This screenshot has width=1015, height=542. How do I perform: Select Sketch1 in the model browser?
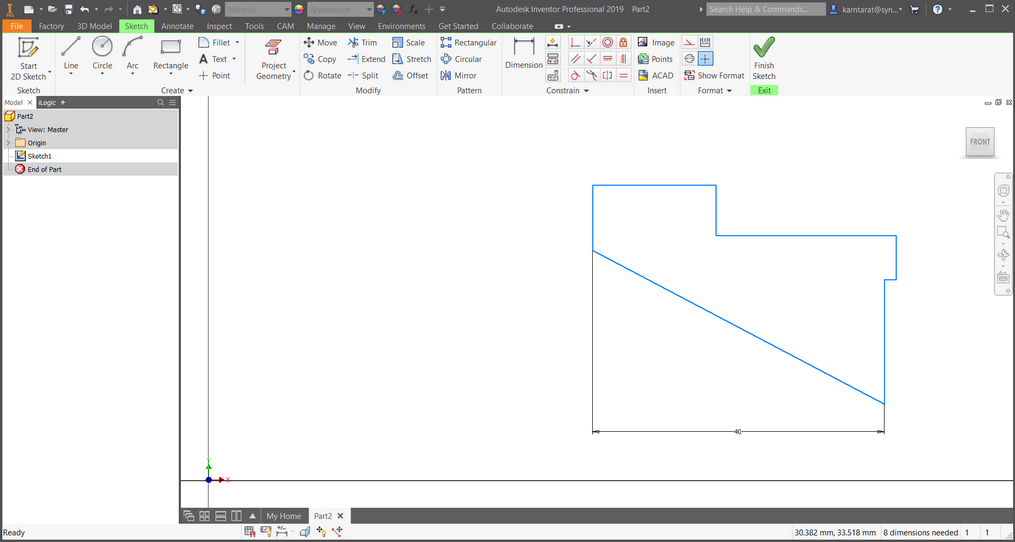tap(39, 156)
